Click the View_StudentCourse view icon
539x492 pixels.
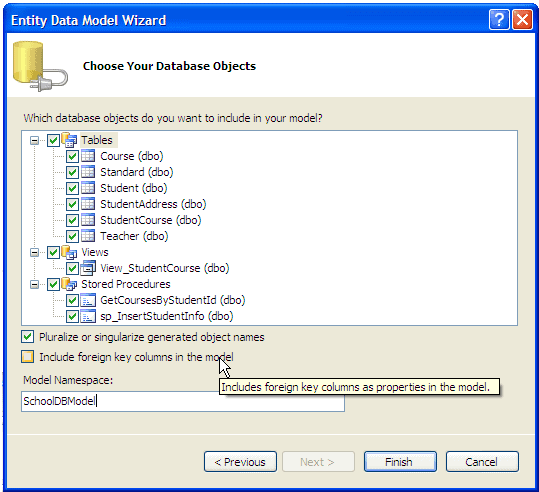pos(88,268)
